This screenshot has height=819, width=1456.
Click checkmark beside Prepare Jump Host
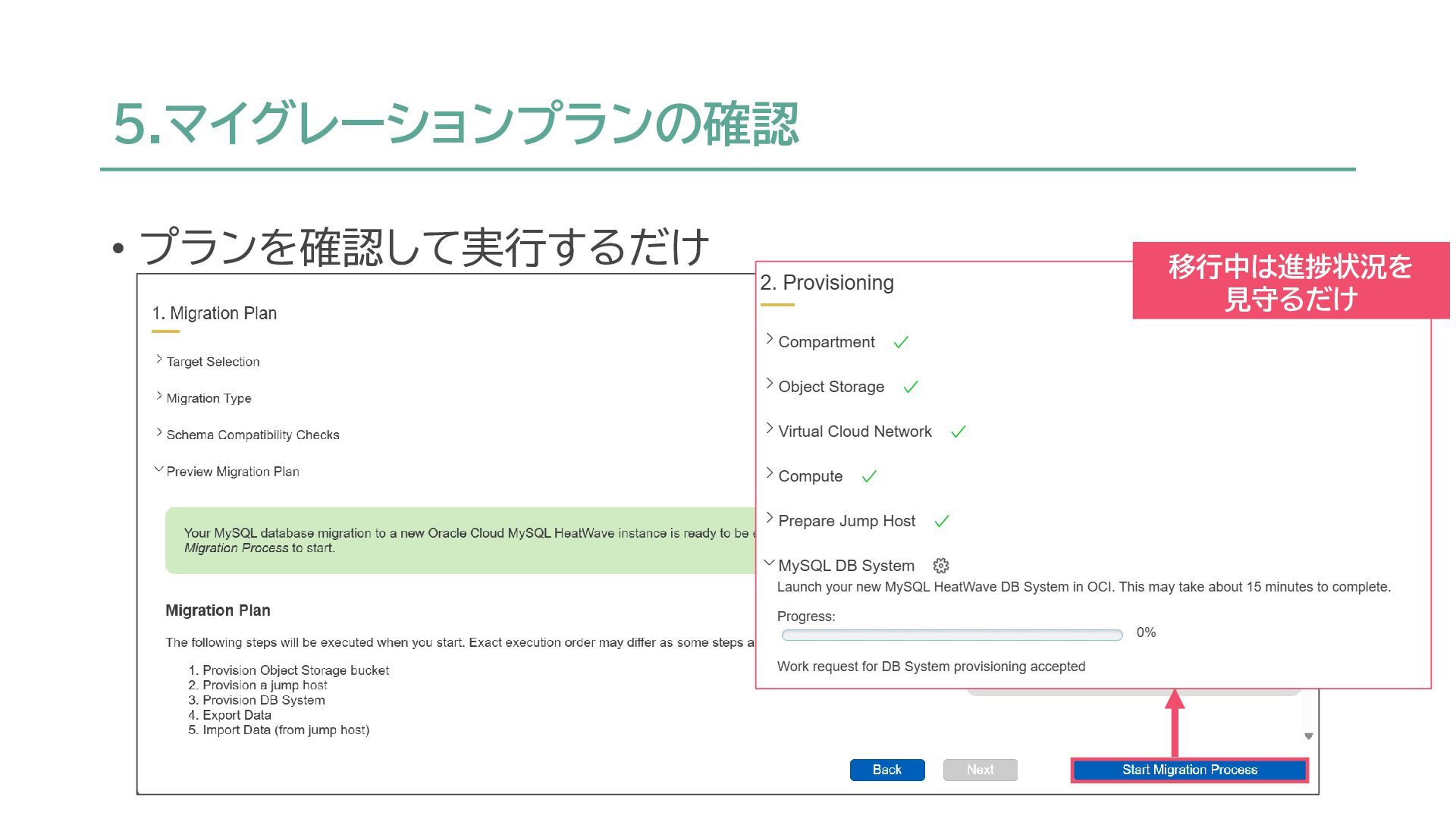coord(942,522)
